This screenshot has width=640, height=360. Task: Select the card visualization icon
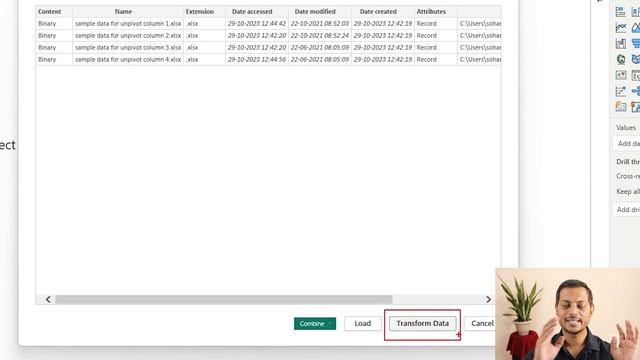620,75
